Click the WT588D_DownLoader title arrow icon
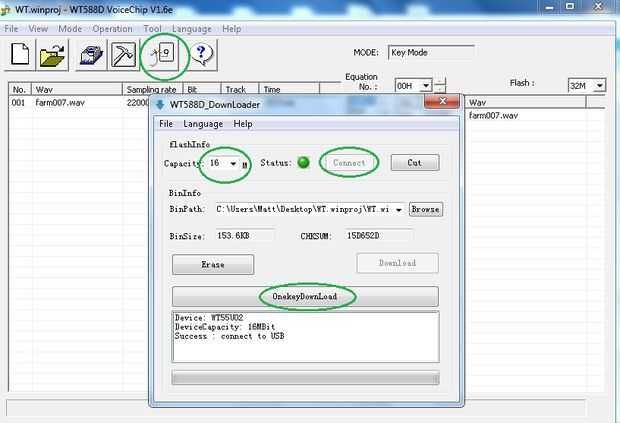The height and width of the screenshot is (423, 620). (160, 104)
